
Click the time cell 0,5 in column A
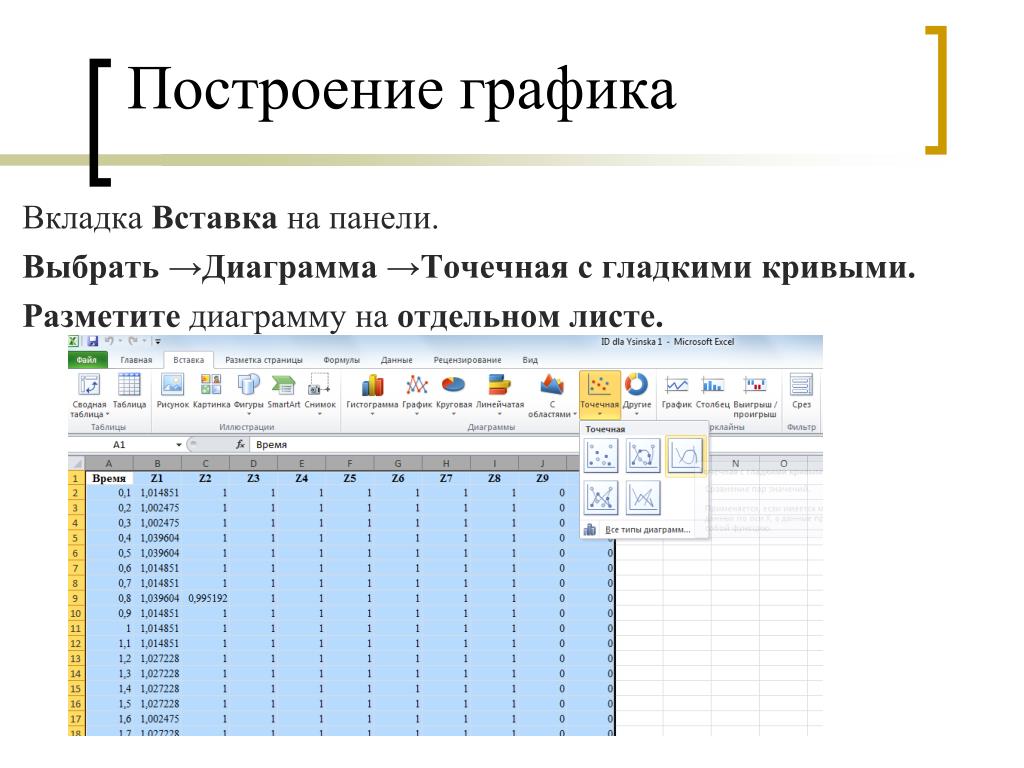click(109, 553)
